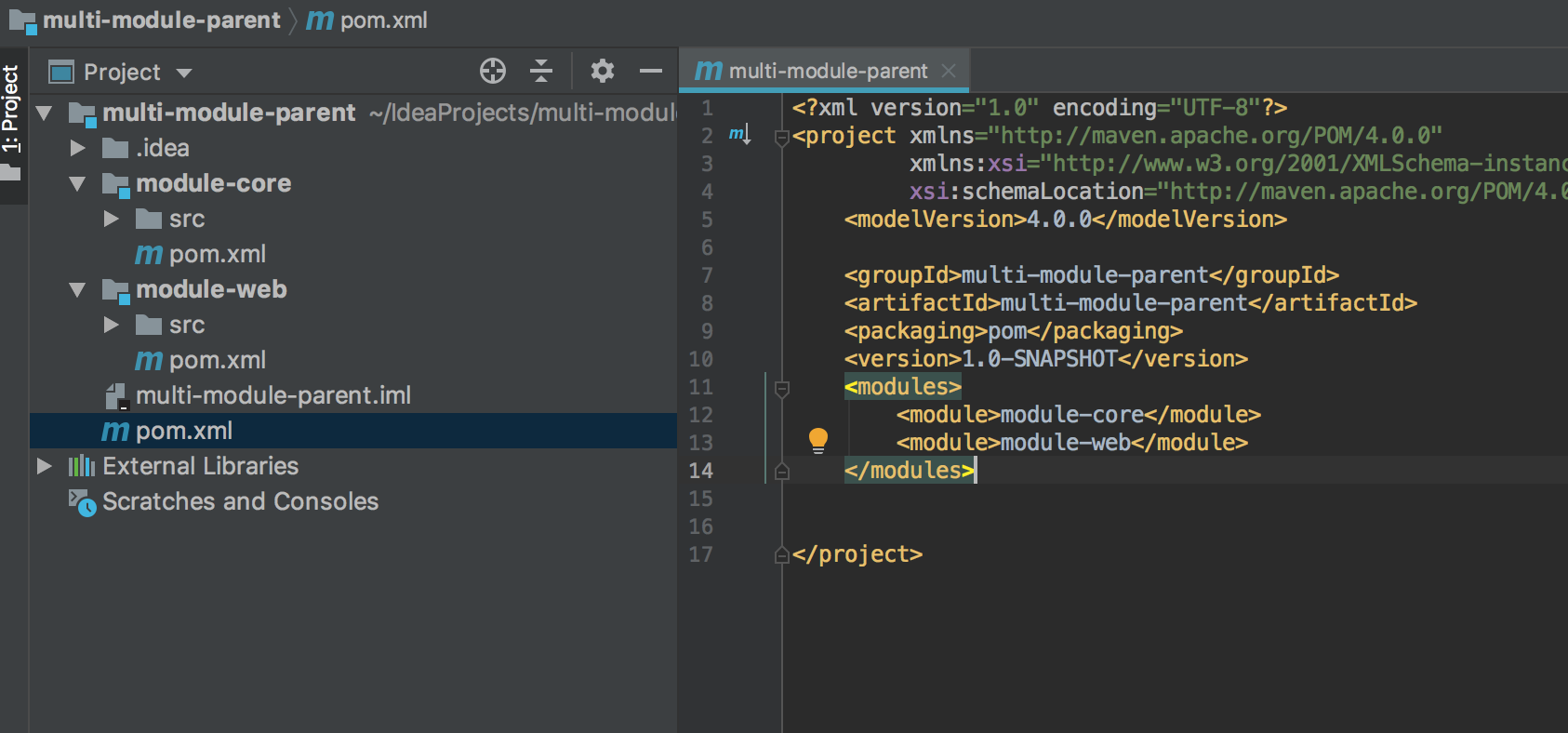
Task: Click the multi-module-parent.iml file icon
Action: point(115,396)
